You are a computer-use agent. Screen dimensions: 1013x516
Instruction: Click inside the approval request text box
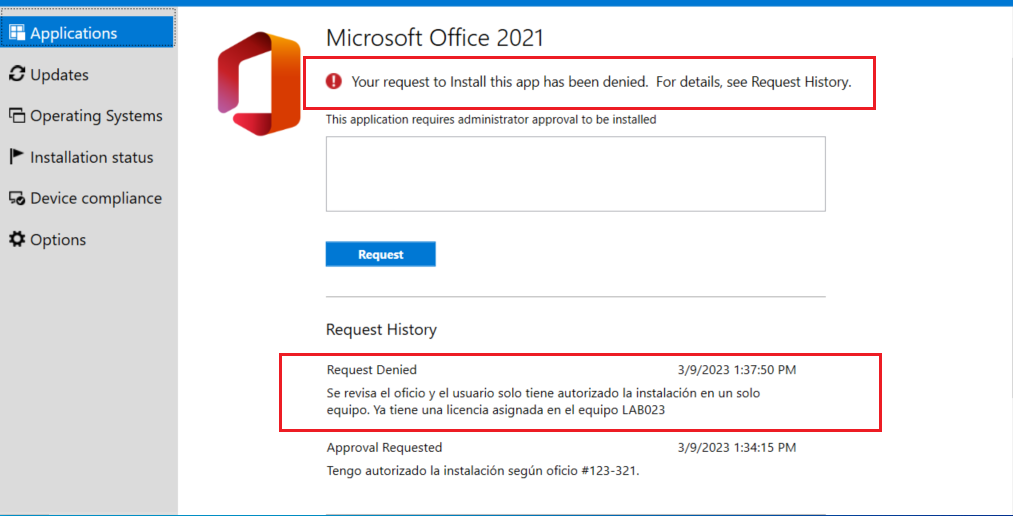[x=576, y=173]
